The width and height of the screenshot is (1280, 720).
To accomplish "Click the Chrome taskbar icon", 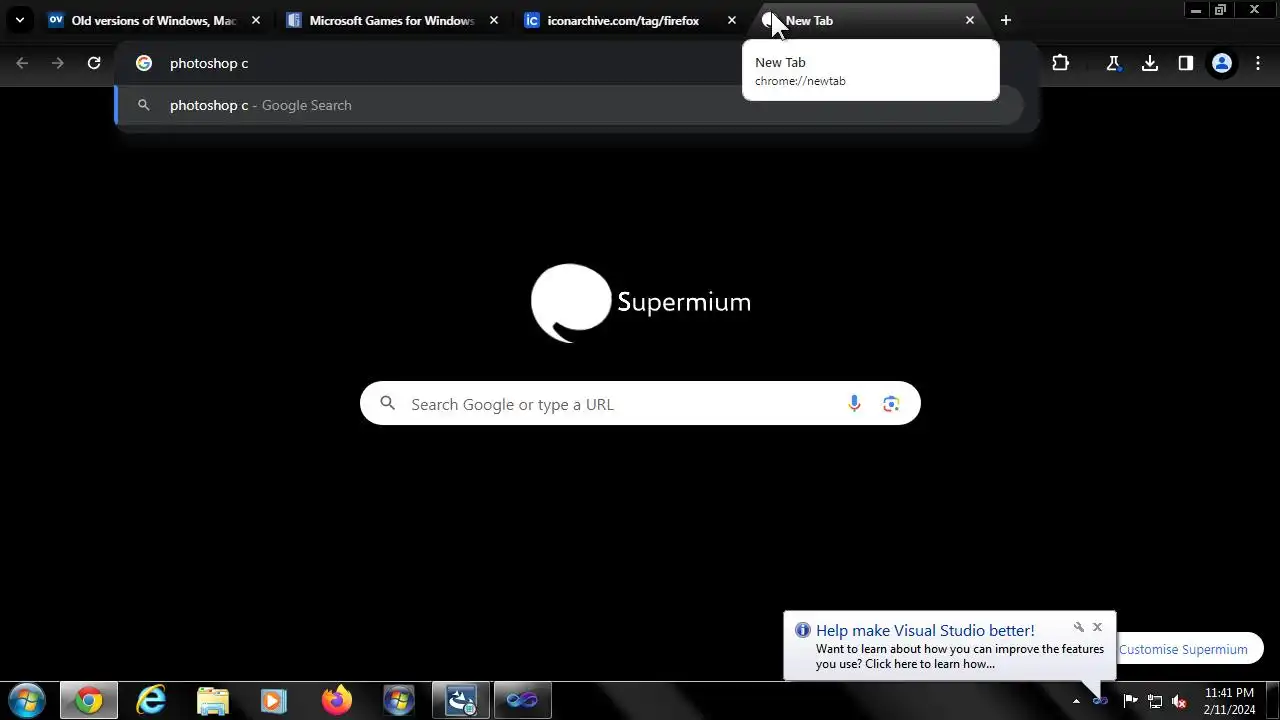I will (89, 701).
